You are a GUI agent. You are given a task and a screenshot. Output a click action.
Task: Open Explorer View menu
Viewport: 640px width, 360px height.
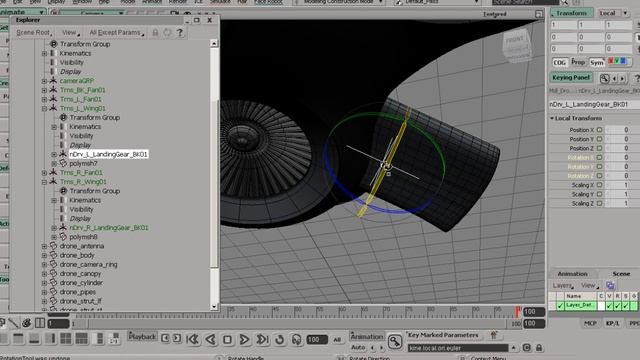click(70, 33)
